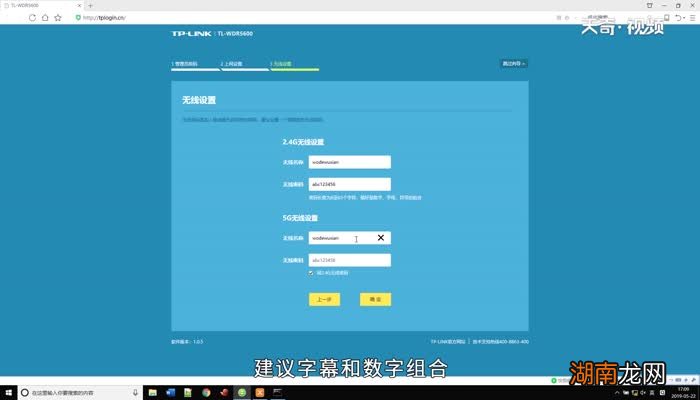Click the 2.4G wireless password field abc123456
Viewport: 700px width, 400px height.
coord(350,184)
